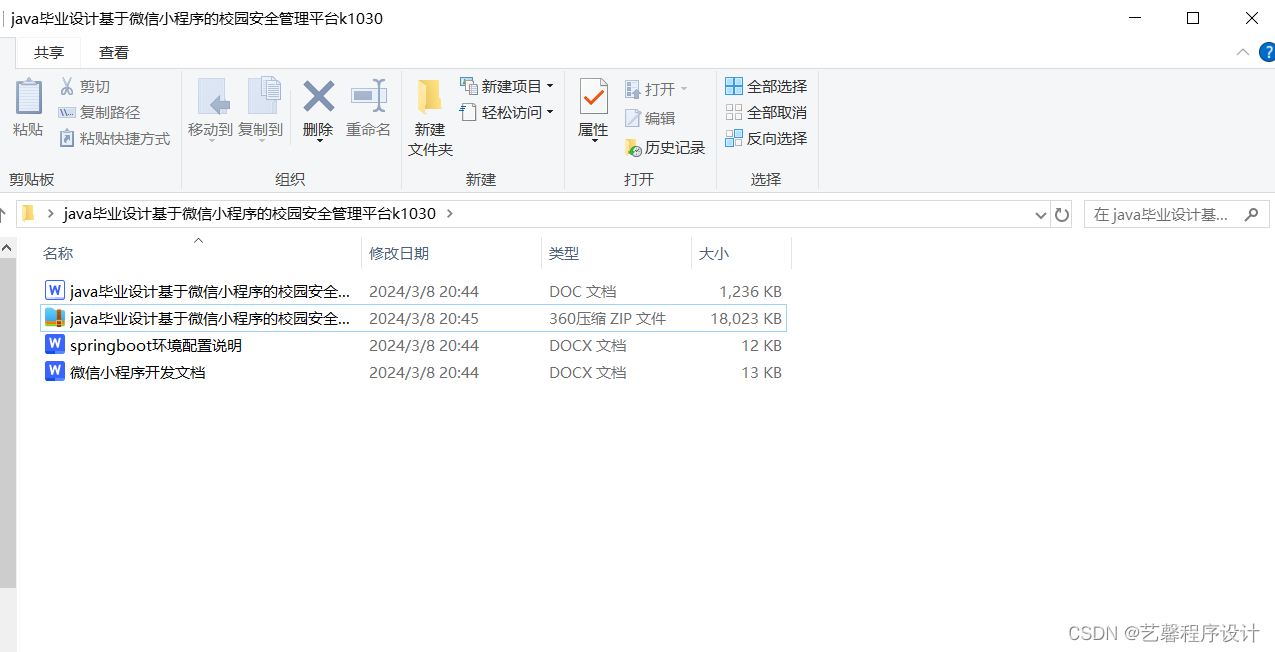This screenshot has width=1275, height=652.
Task: Click the Rename (重命名) icon
Action: tap(369, 97)
